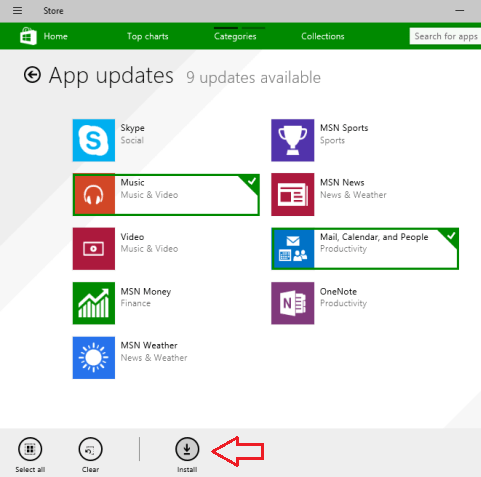Click Sports category under MSN Sports
This screenshot has height=477, width=481.
332,140
